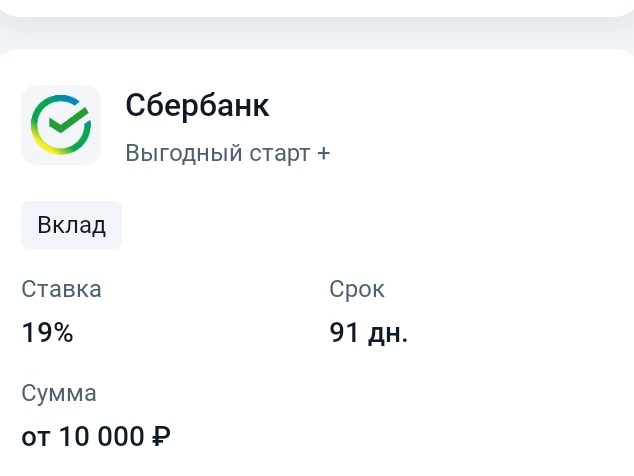
Task: Tap the Sberbank green checkmark logo
Action: (61, 125)
